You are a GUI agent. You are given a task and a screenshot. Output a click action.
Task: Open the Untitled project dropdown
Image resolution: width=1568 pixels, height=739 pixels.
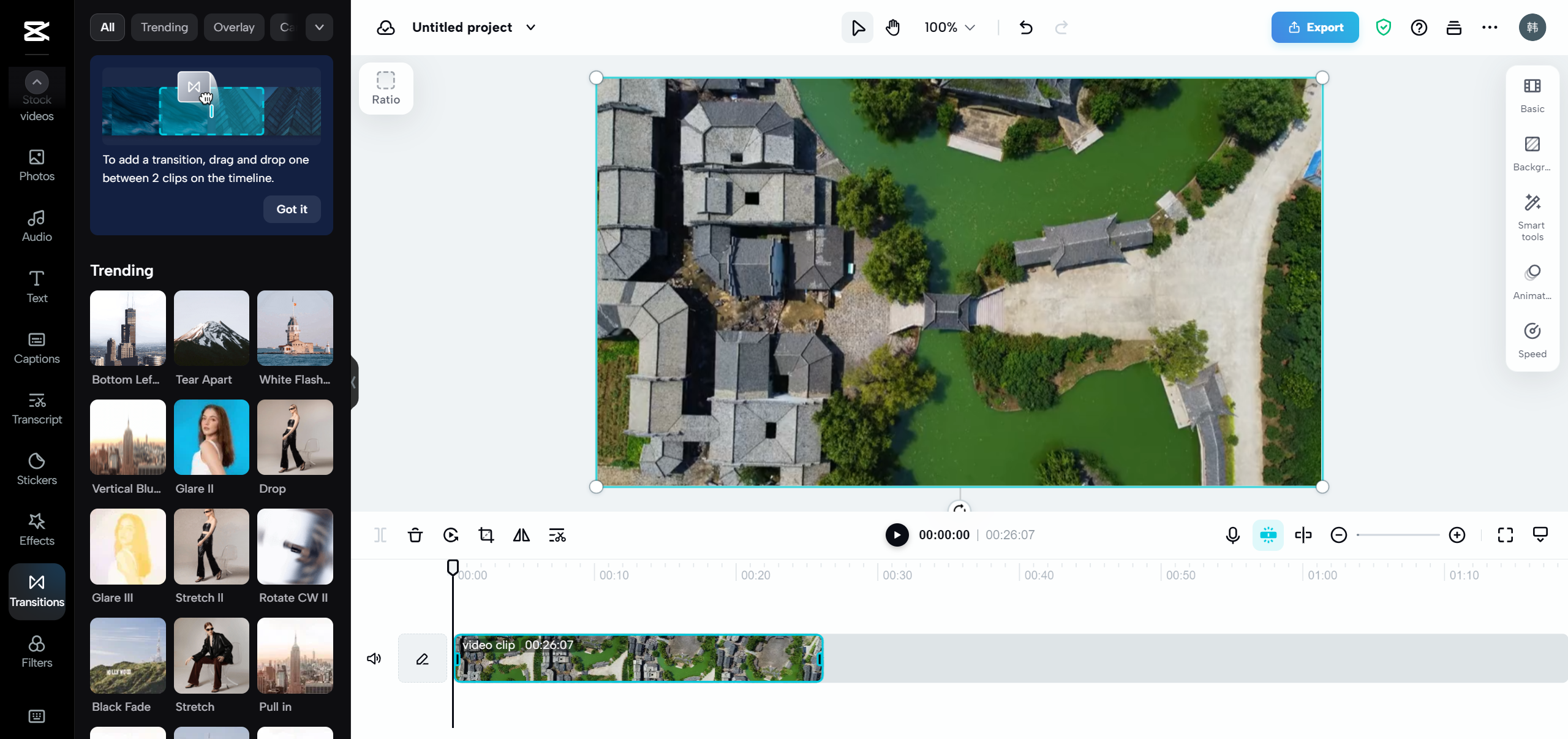[530, 27]
